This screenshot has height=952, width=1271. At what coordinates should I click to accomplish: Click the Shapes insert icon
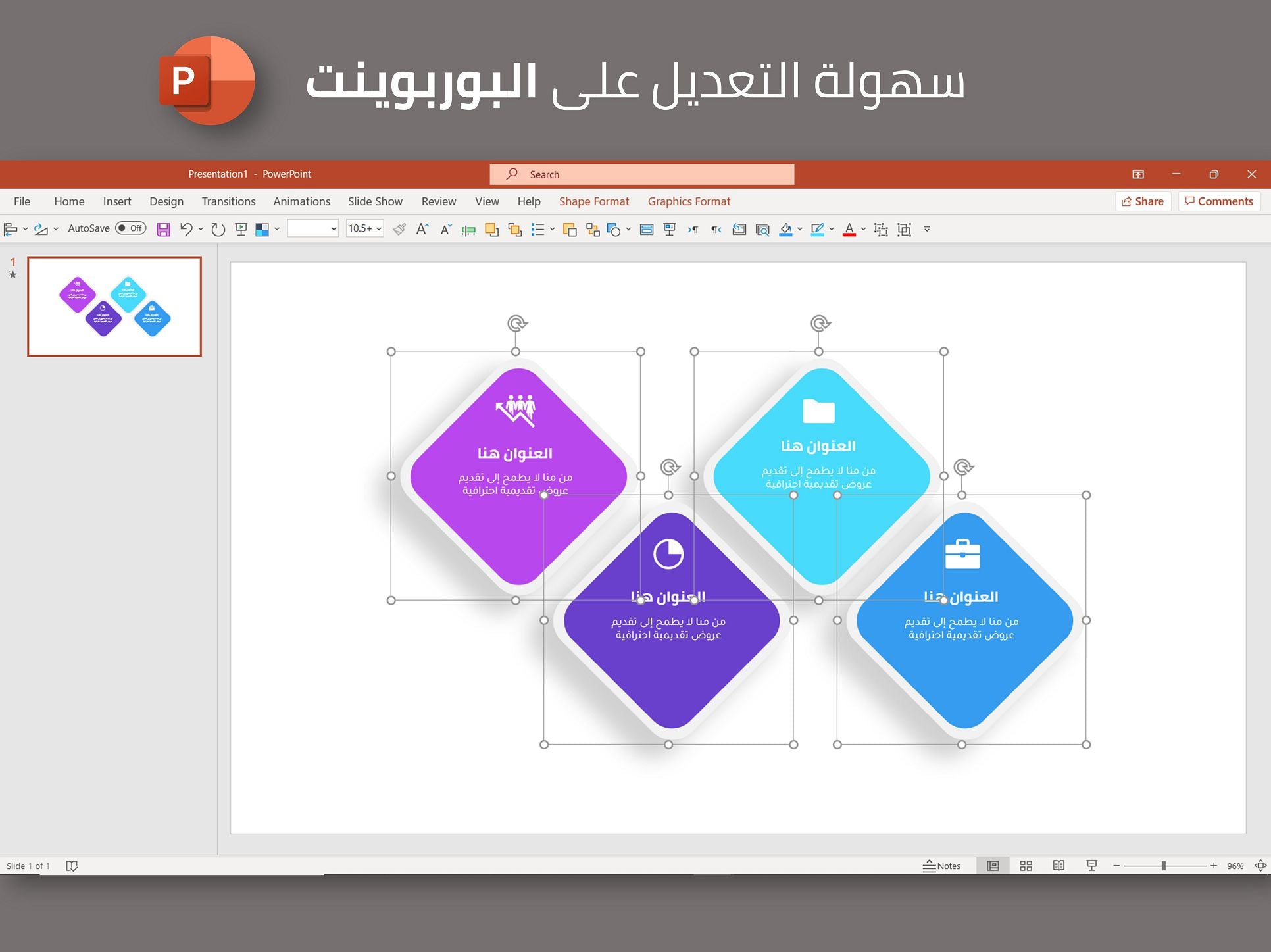click(614, 229)
